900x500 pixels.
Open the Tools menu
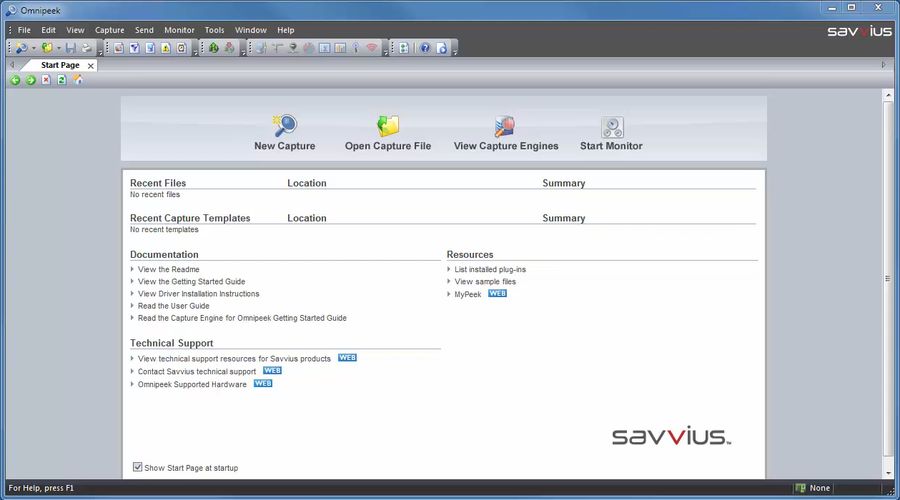click(215, 30)
